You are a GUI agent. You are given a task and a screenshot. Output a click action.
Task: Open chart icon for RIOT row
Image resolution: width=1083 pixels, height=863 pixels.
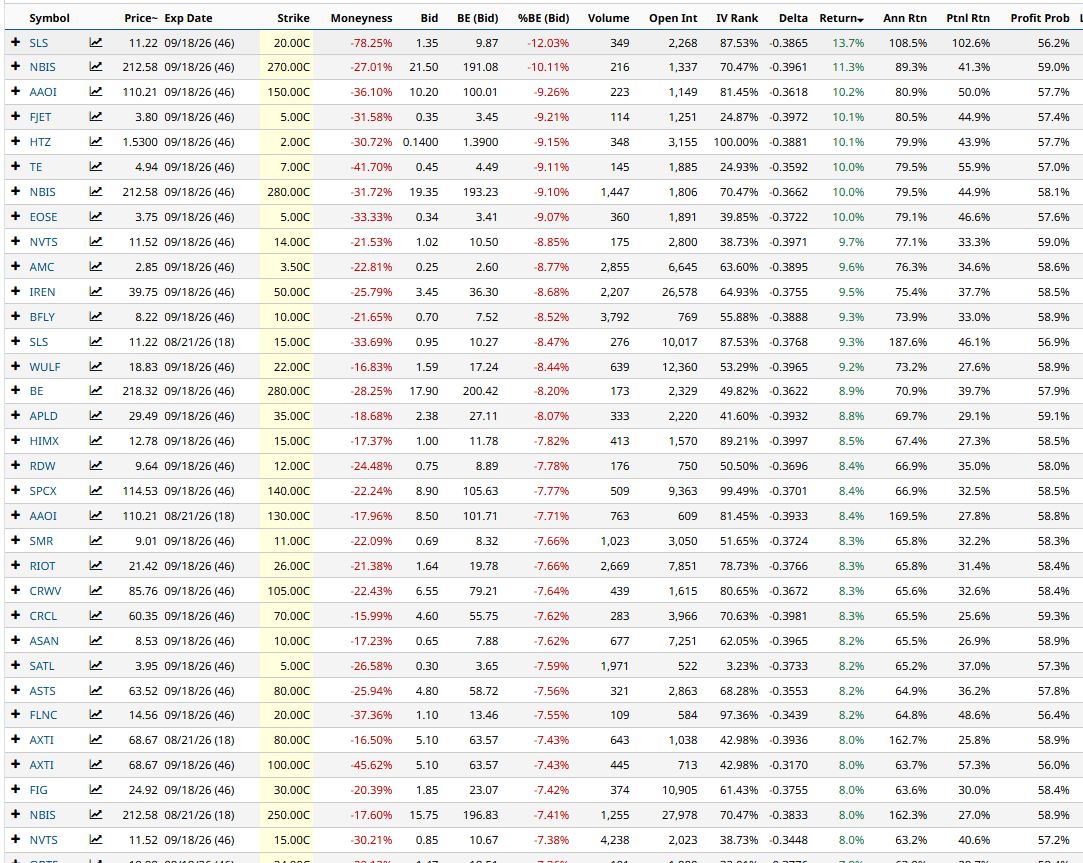tap(96, 566)
